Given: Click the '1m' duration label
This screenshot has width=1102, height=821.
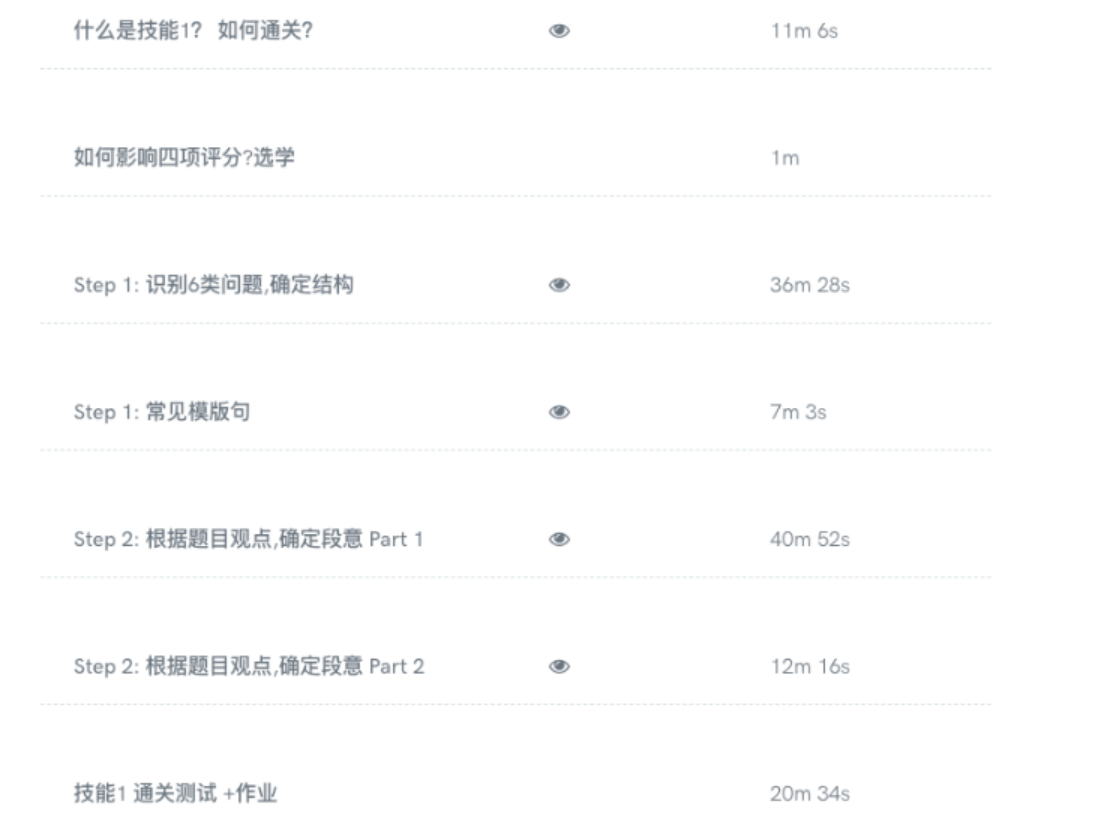Looking at the screenshot, I should coord(785,158).
